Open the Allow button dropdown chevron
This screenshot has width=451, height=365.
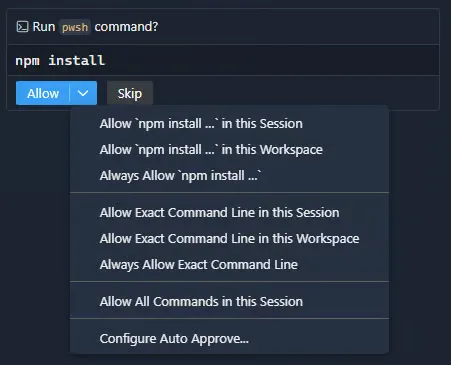(83, 93)
